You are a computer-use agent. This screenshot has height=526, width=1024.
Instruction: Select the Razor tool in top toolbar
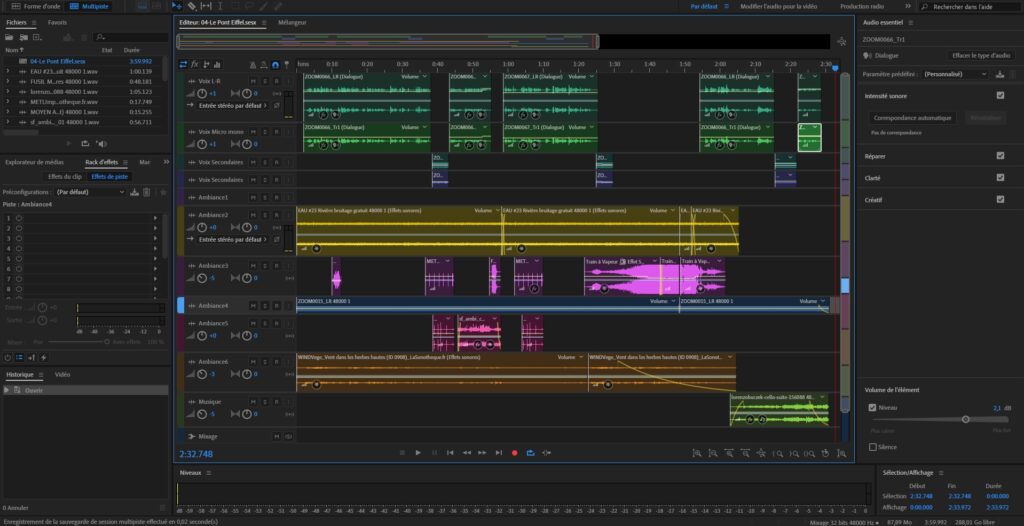pos(191,6)
